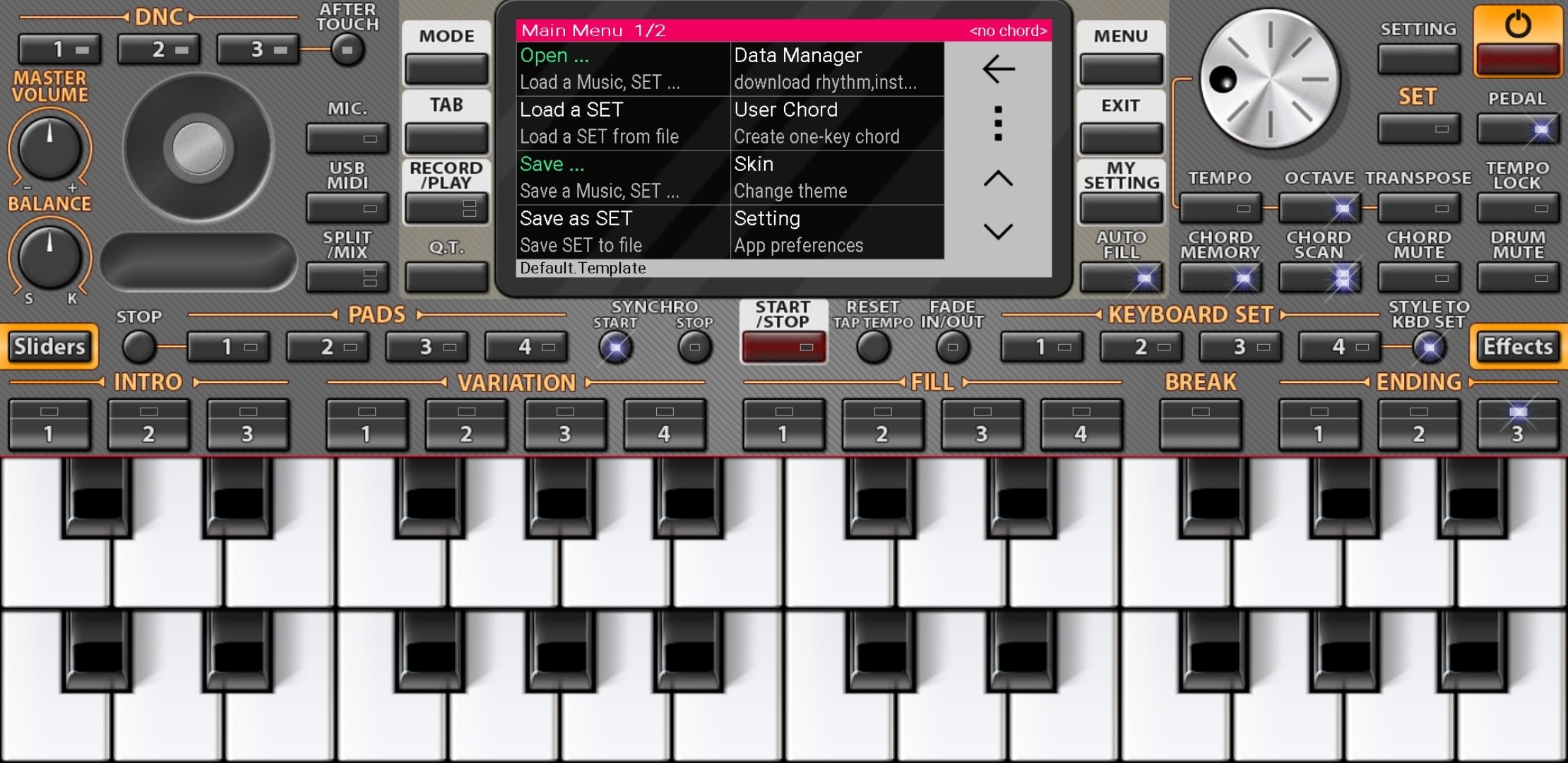Open the Effects panel
Screen dimensions: 1568x763
(x=1517, y=347)
